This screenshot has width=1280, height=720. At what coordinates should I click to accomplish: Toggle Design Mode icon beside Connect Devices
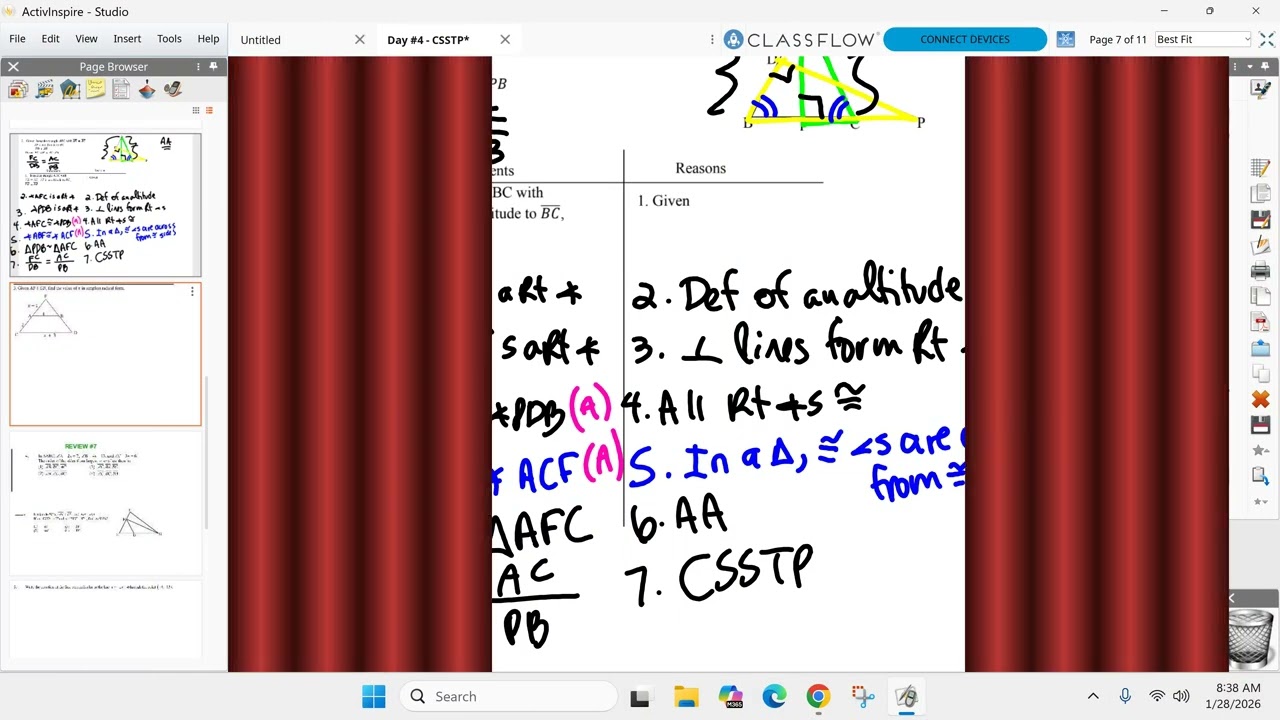pos(1066,40)
